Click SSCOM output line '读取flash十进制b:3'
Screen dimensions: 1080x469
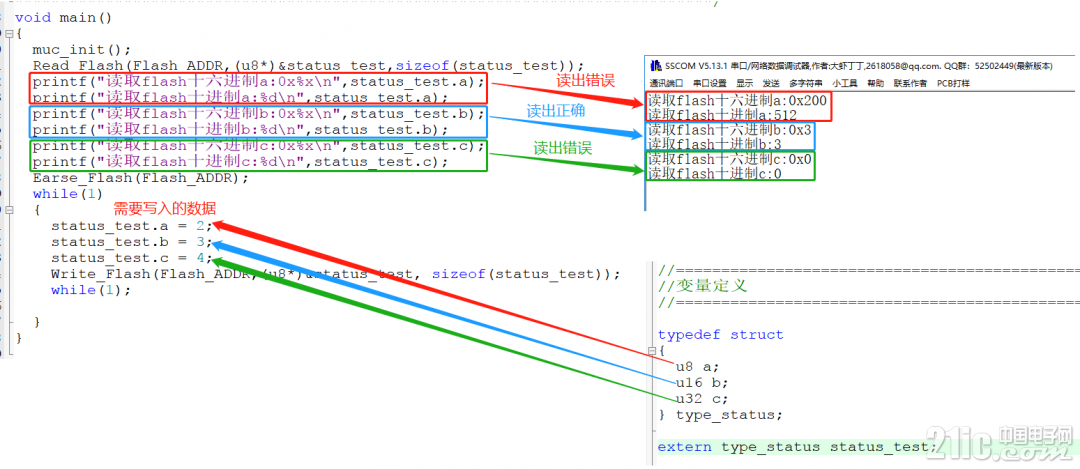click(716, 143)
